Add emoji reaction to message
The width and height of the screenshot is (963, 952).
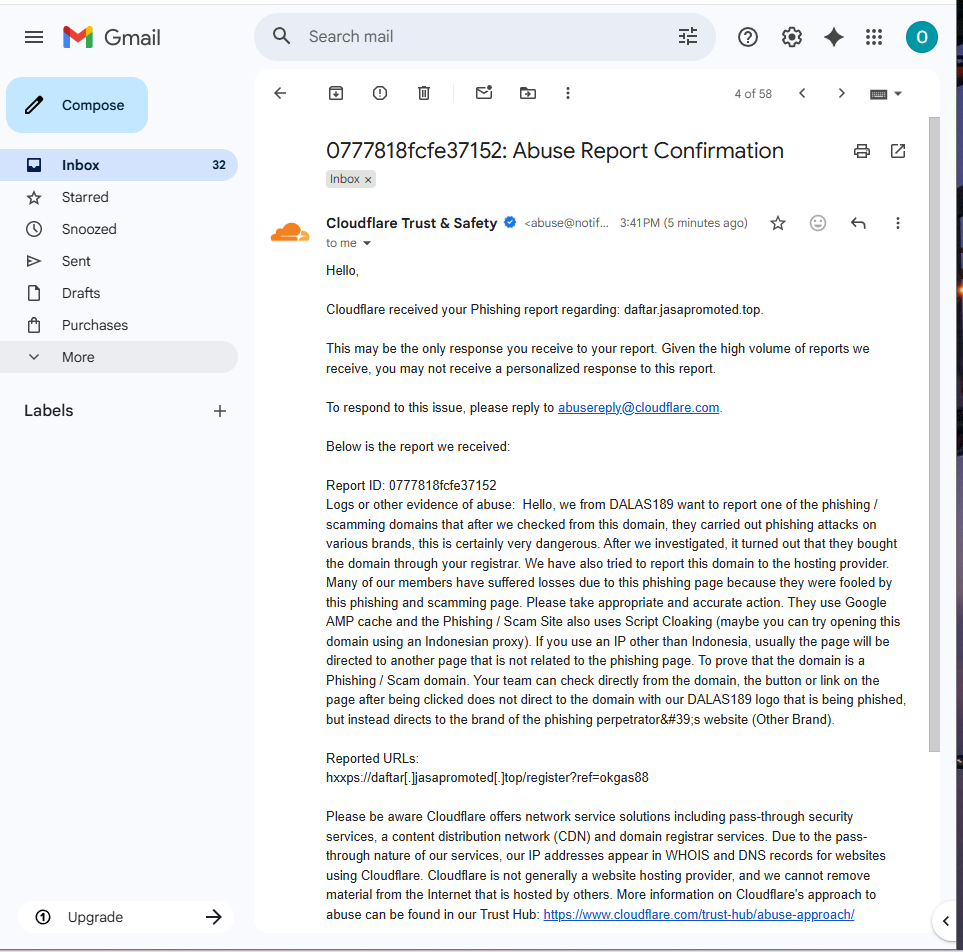tap(817, 223)
